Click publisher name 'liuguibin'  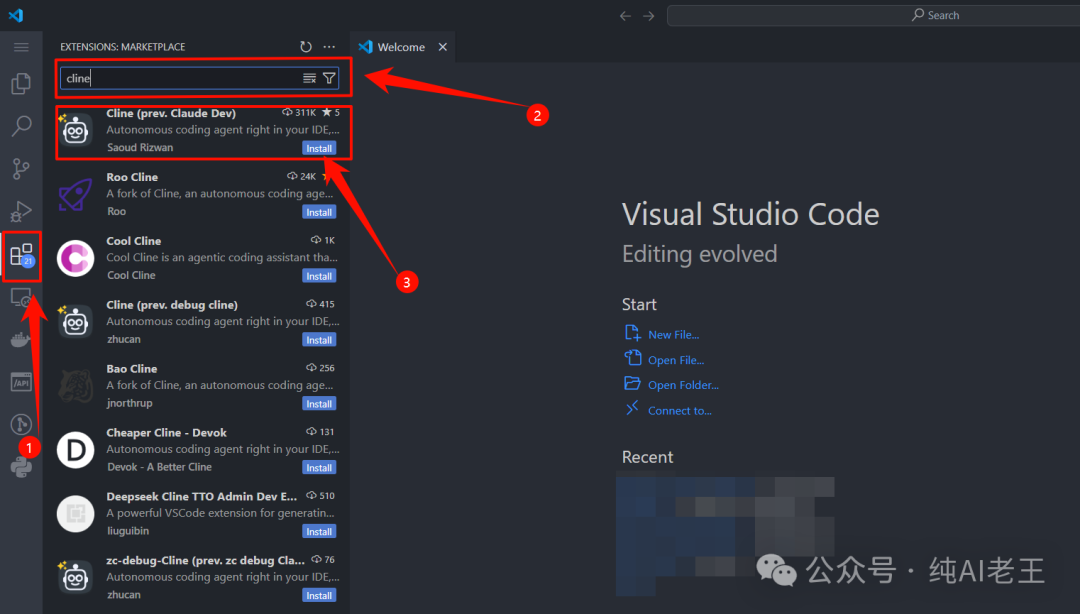click(128, 531)
